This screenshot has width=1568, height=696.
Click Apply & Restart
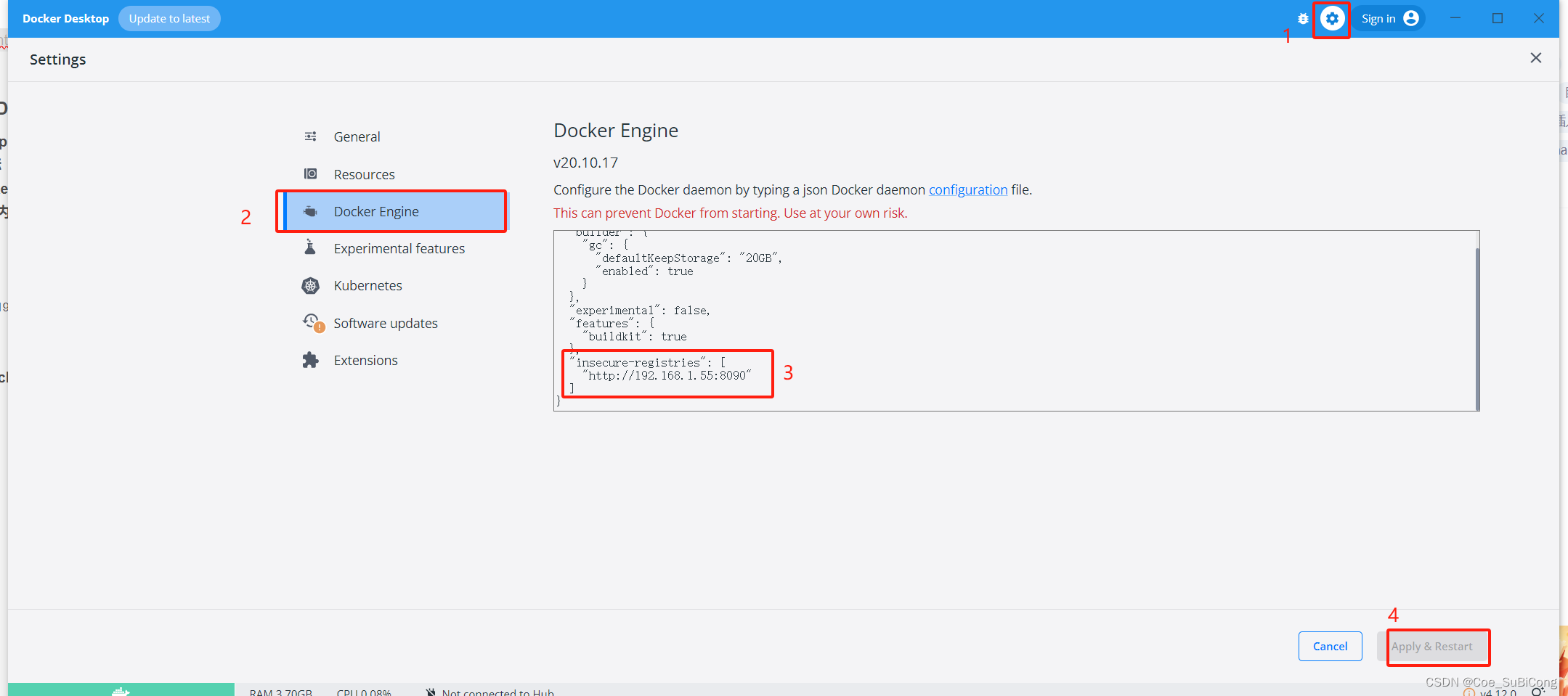tap(1433, 646)
